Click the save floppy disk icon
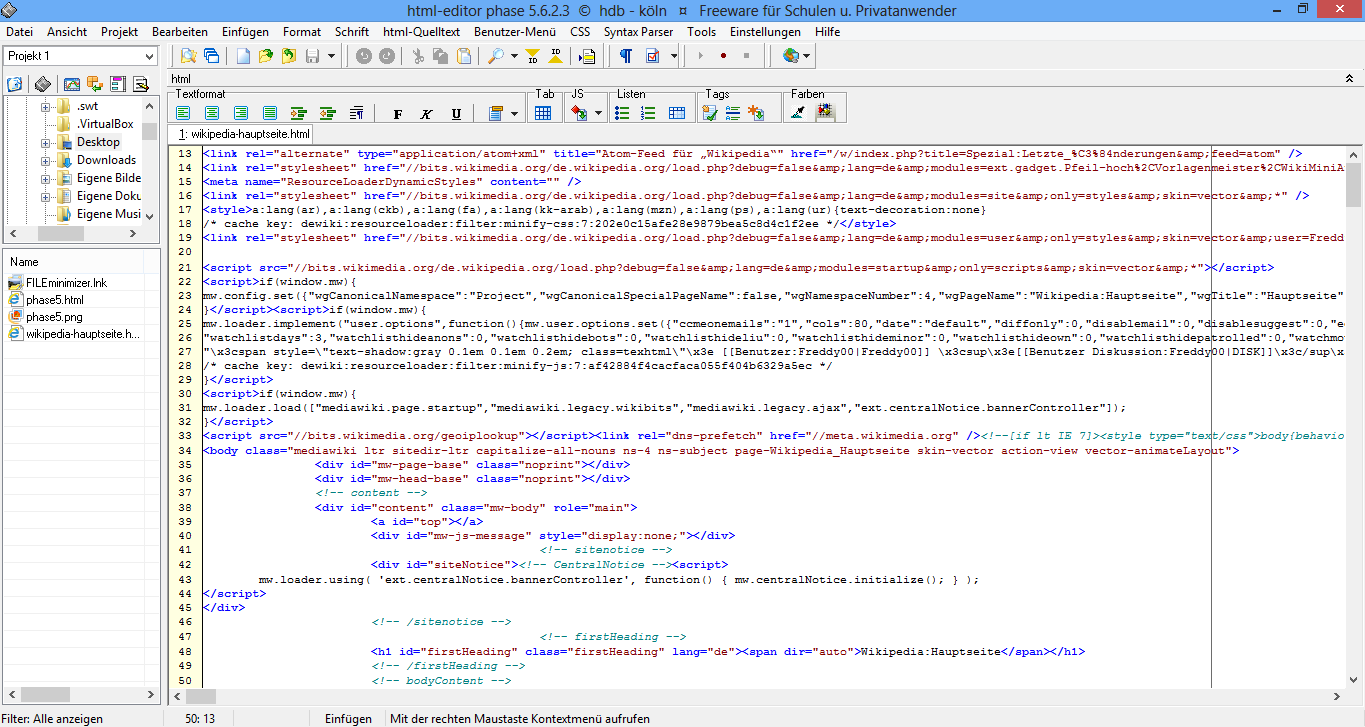Image resolution: width=1365 pixels, height=727 pixels. (x=312, y=56)
